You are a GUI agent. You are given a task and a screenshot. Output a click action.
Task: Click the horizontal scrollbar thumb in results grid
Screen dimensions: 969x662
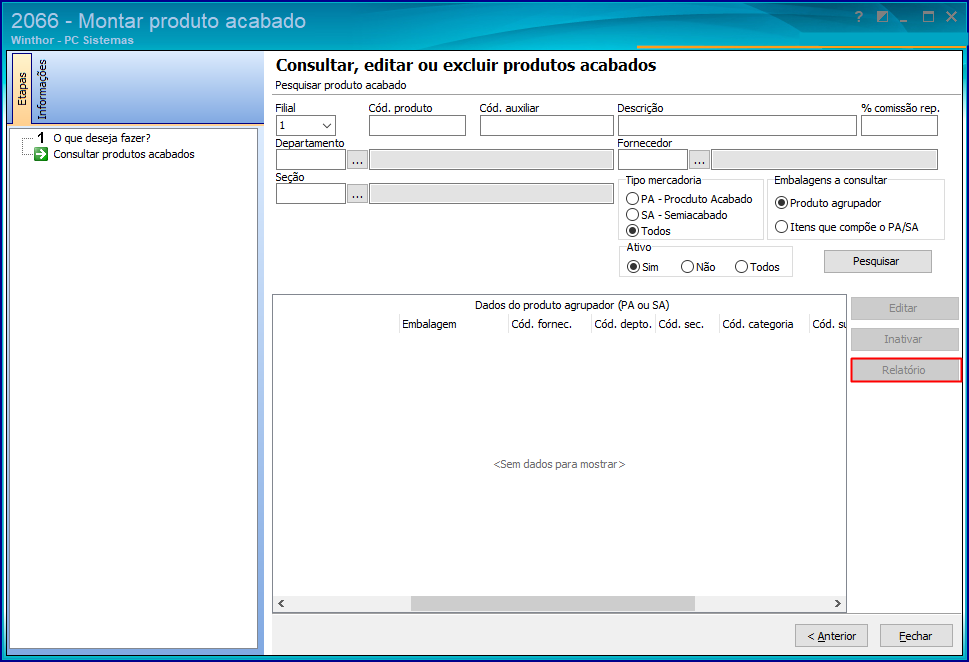click(552, 603)
